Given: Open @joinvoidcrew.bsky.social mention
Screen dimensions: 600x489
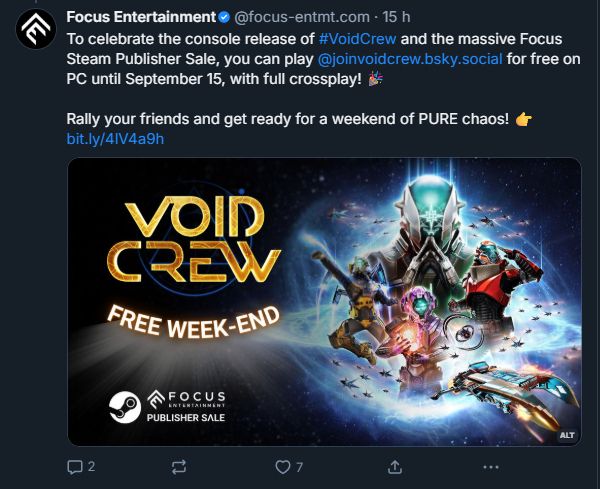Looking at the screenshot, I should [410, 59].
